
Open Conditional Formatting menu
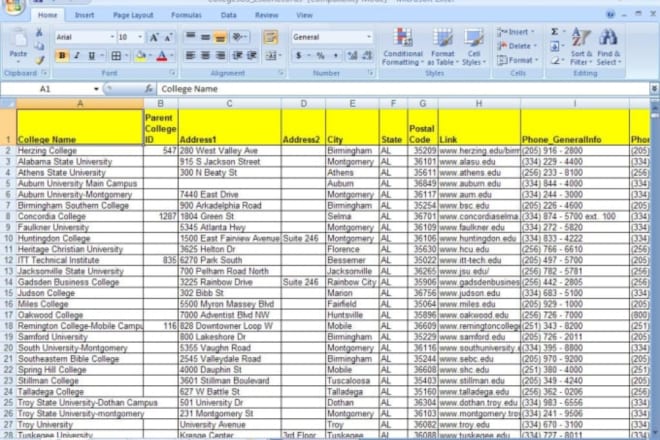[x=403, y=47]
